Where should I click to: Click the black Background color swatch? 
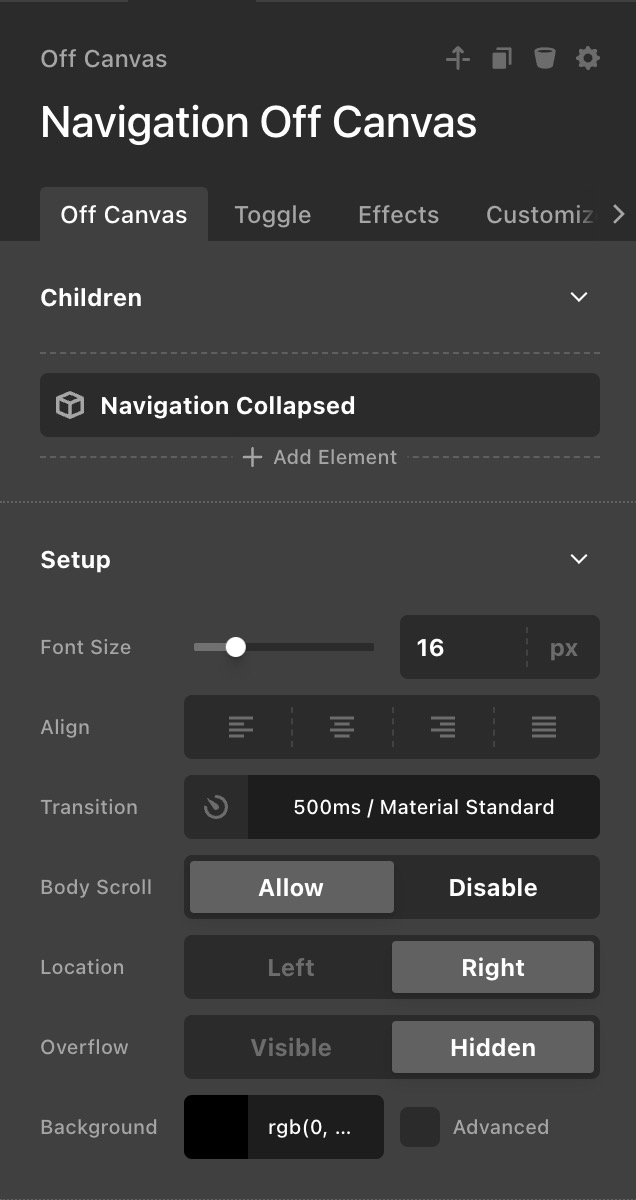click(x=216, y=1127)
